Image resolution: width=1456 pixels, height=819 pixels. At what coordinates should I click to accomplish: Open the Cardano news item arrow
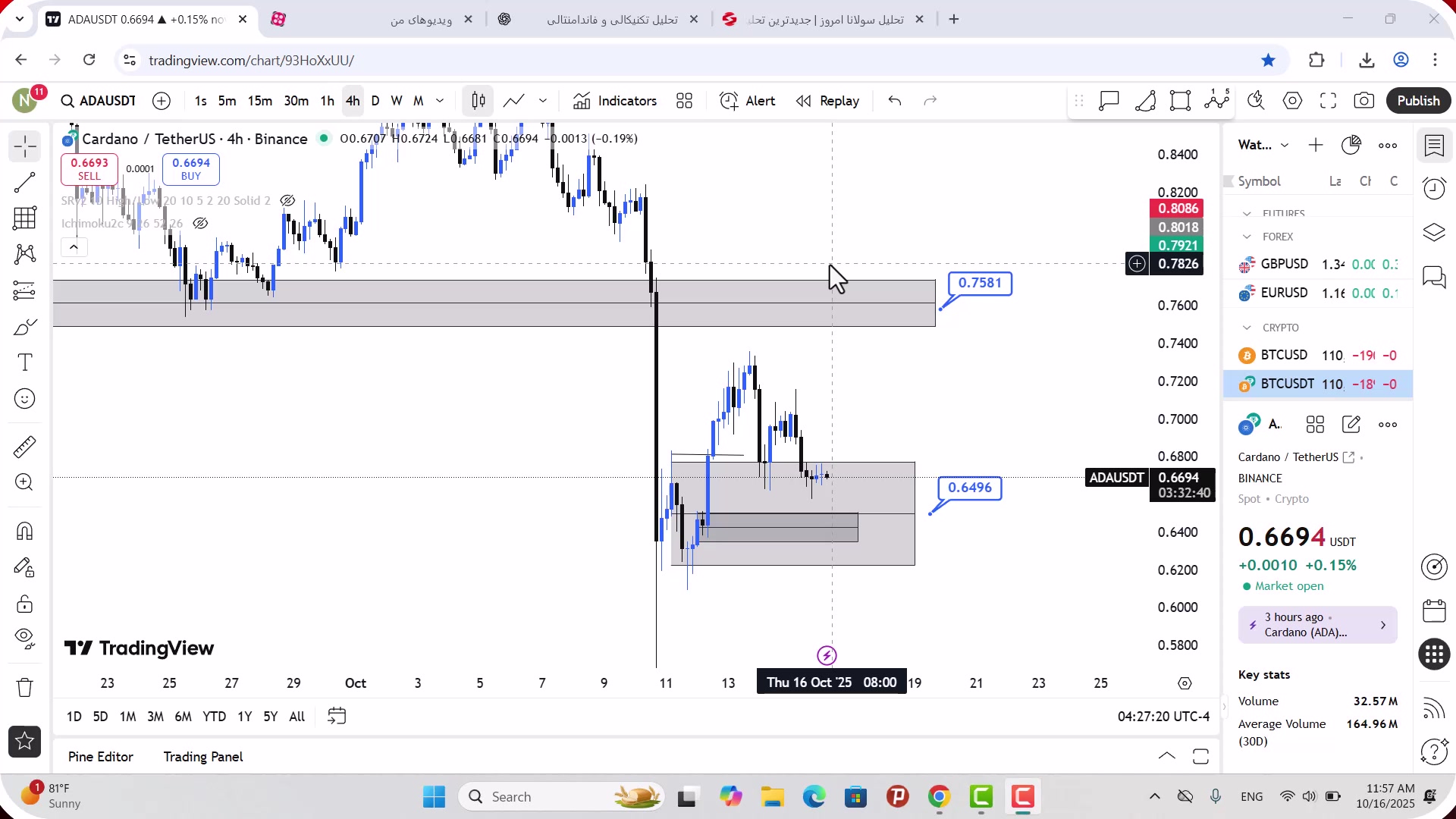tap(1383, 626)
